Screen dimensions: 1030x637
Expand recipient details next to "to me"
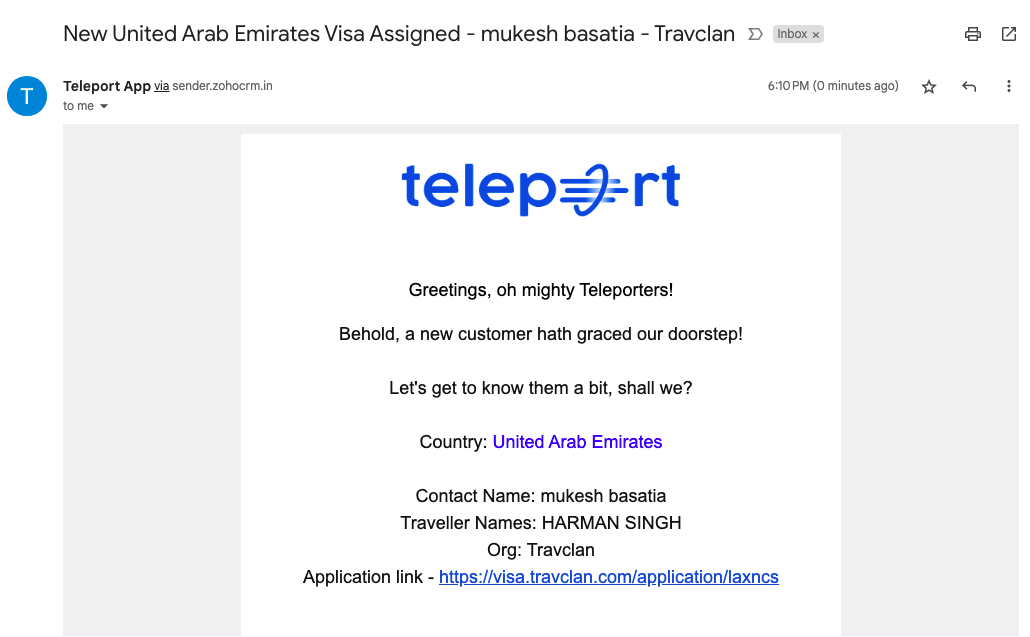pyautogui.click(x=104, y=106)
